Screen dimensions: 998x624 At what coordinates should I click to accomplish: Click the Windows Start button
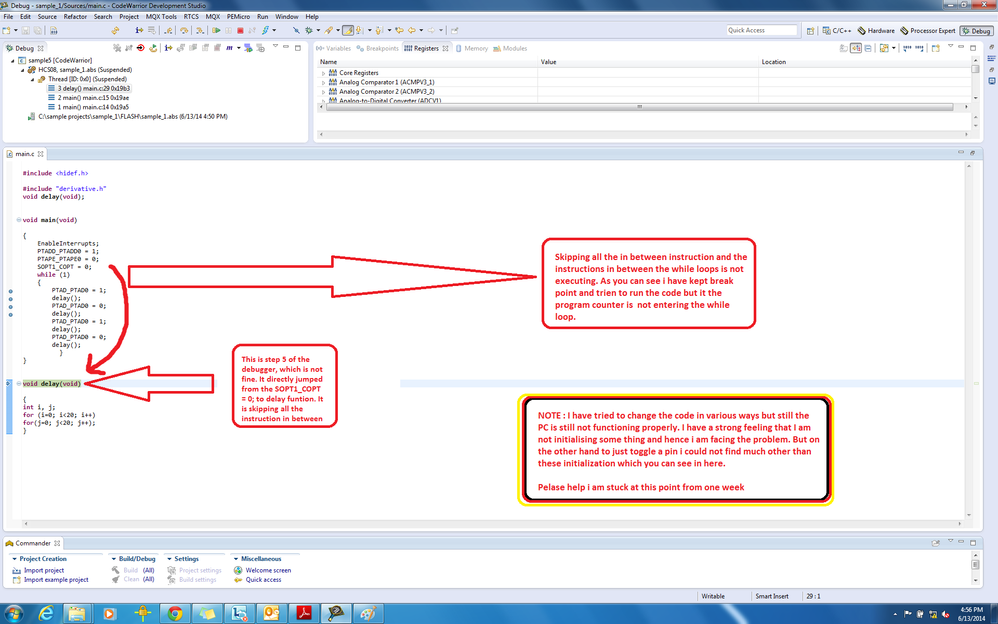pyautogui.click(x=13, y=613)
